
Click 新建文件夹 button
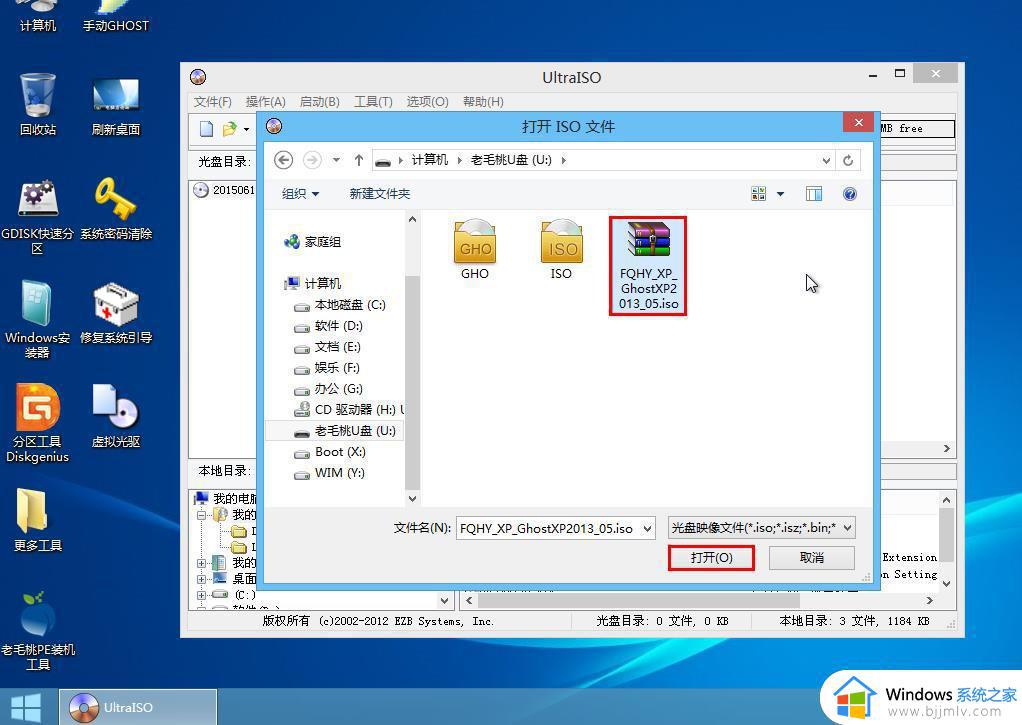(x=379, y=194)
